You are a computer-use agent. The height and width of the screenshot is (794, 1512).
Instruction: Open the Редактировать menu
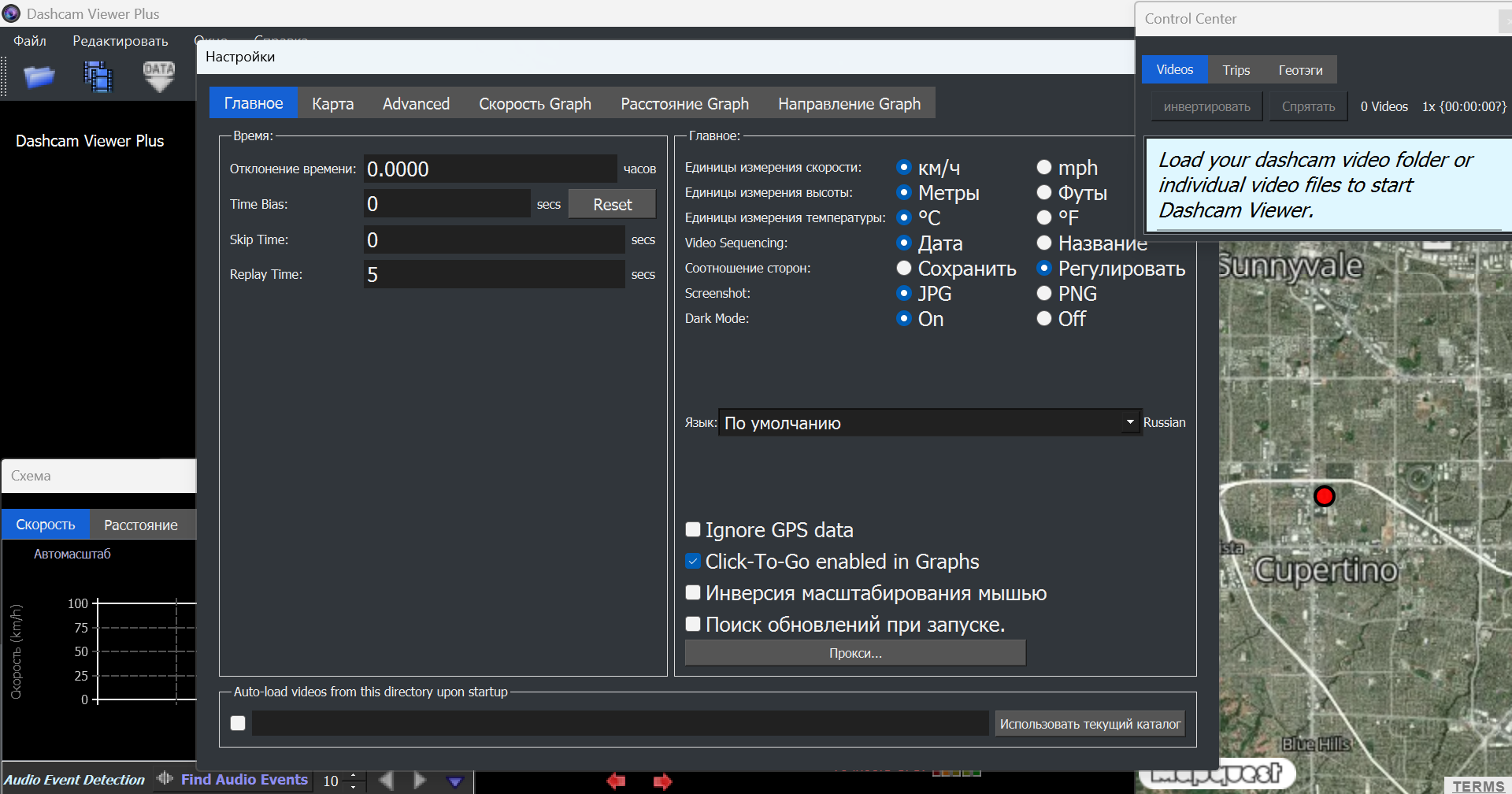point(120,41)
